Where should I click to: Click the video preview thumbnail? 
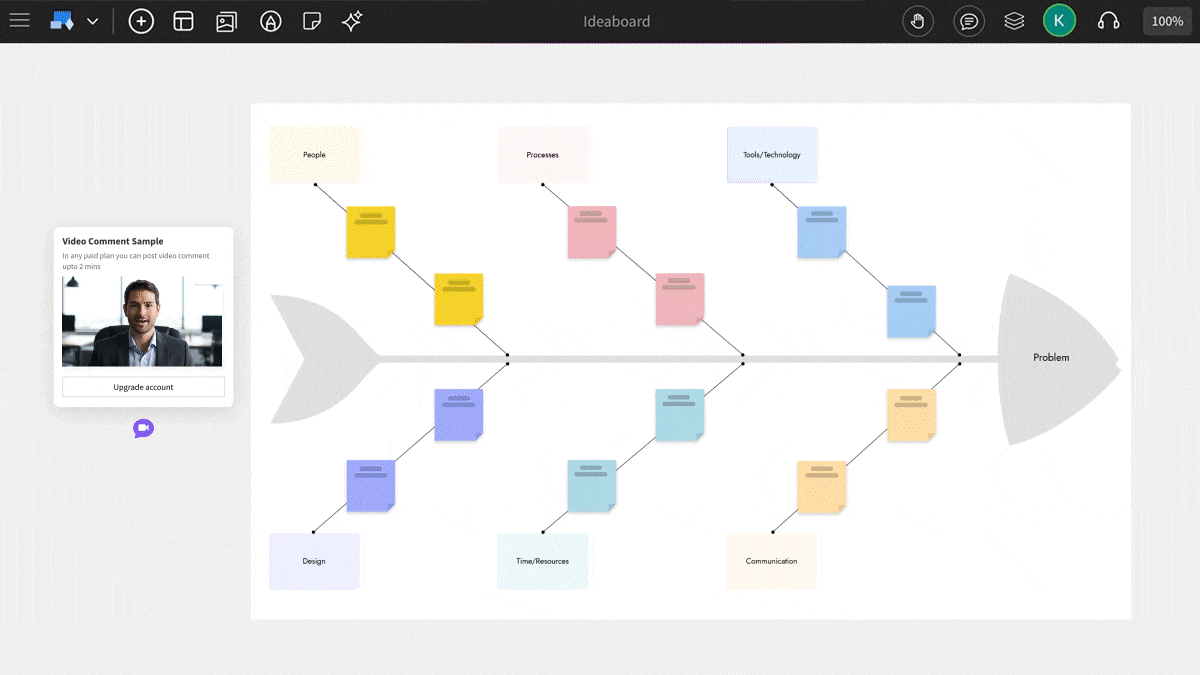pyautogui.click(x=142, y=320)
